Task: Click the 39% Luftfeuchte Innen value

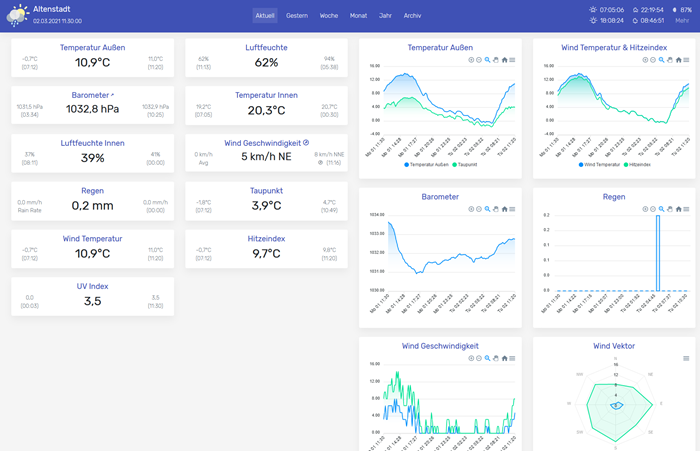Action: (x=92, y=158)
